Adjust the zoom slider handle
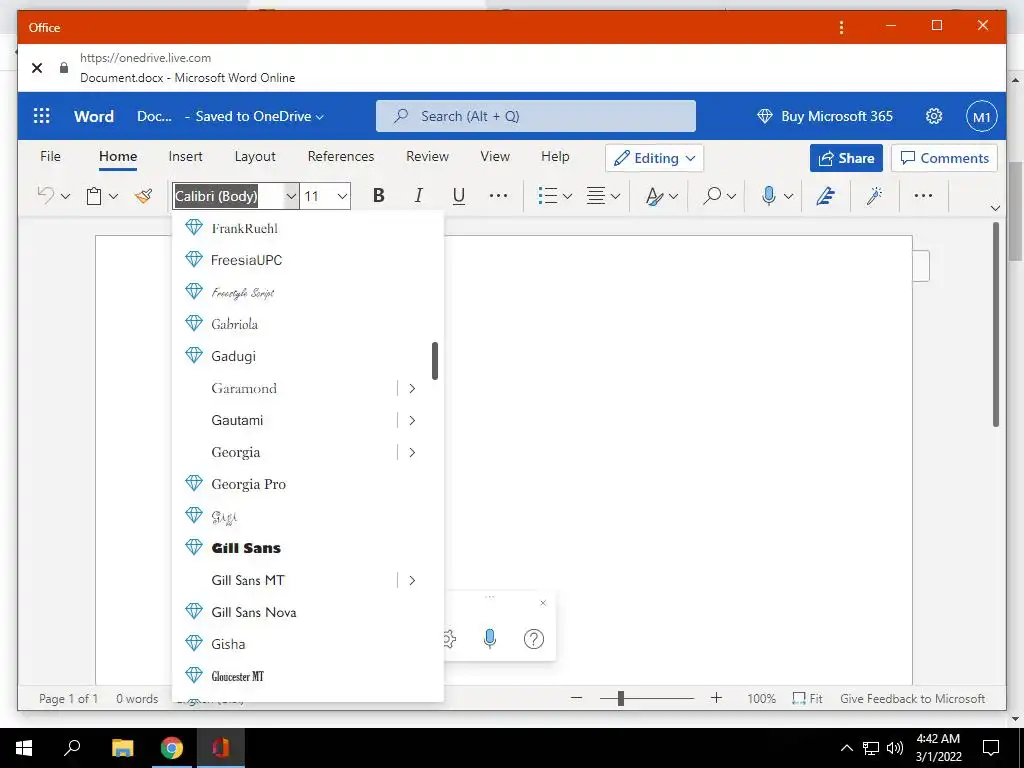Screen dimensions: 1024x768 [620, 698]
